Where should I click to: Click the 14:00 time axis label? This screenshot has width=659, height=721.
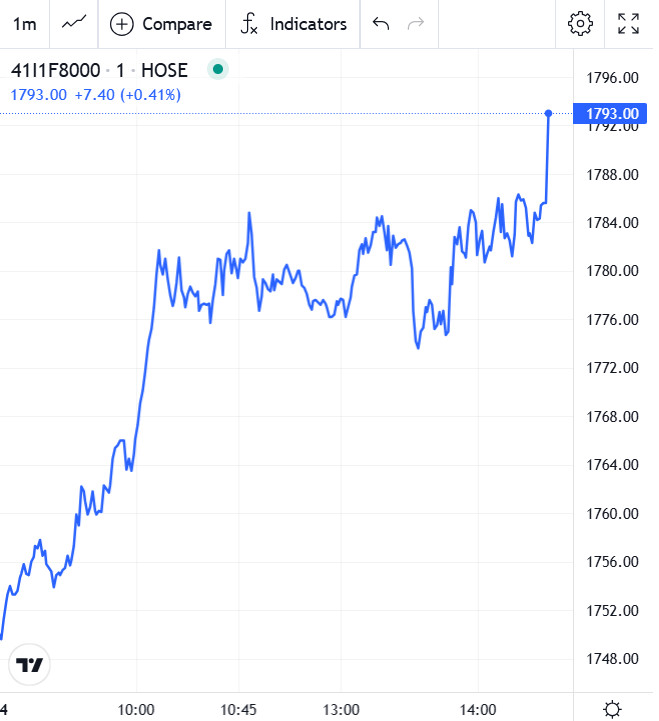(x=478, y=709)
